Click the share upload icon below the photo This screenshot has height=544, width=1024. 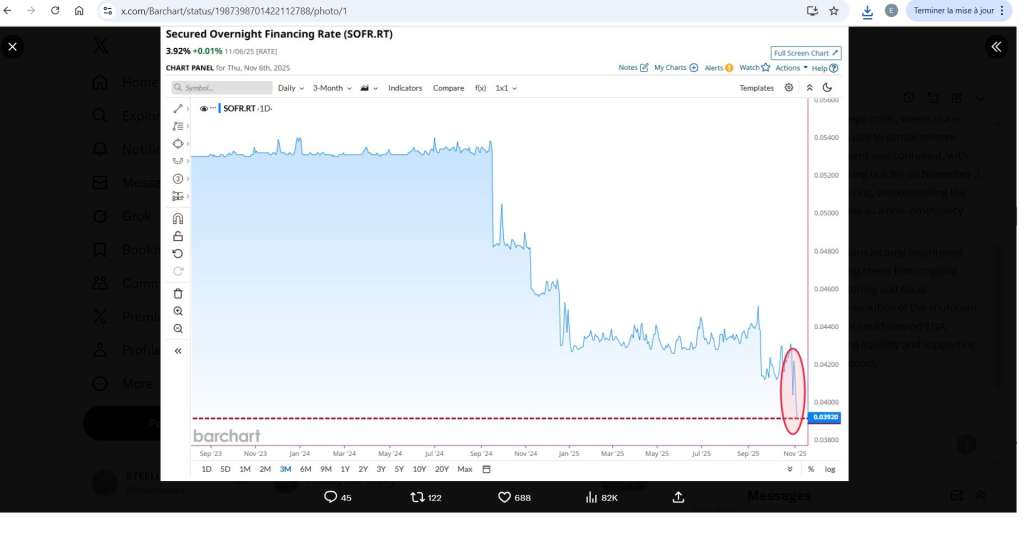click(x=678, y=497)
